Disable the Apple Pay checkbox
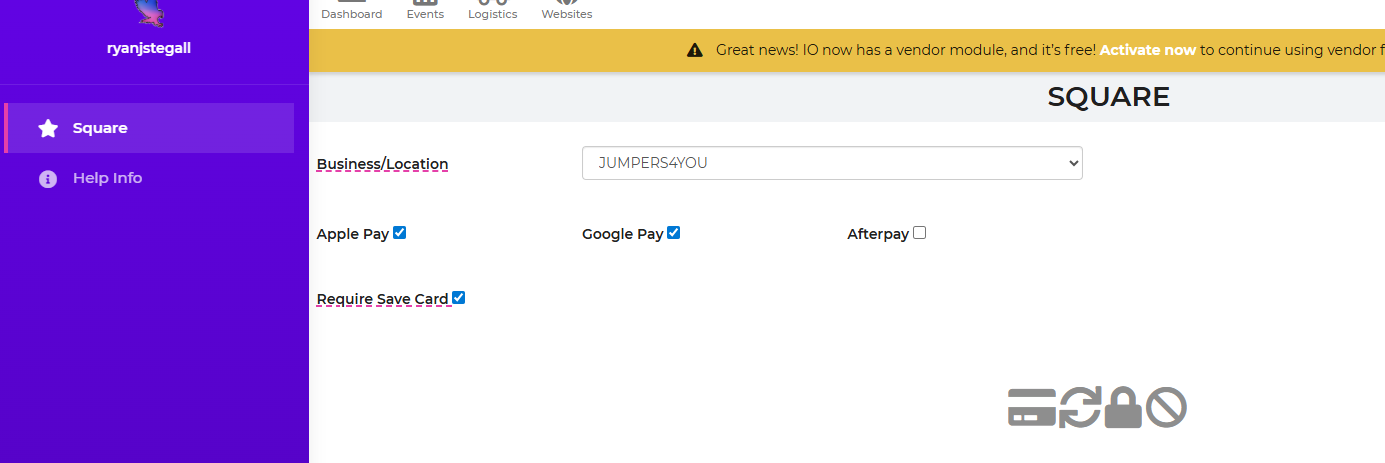The image size is (1385, 463). 400,233
